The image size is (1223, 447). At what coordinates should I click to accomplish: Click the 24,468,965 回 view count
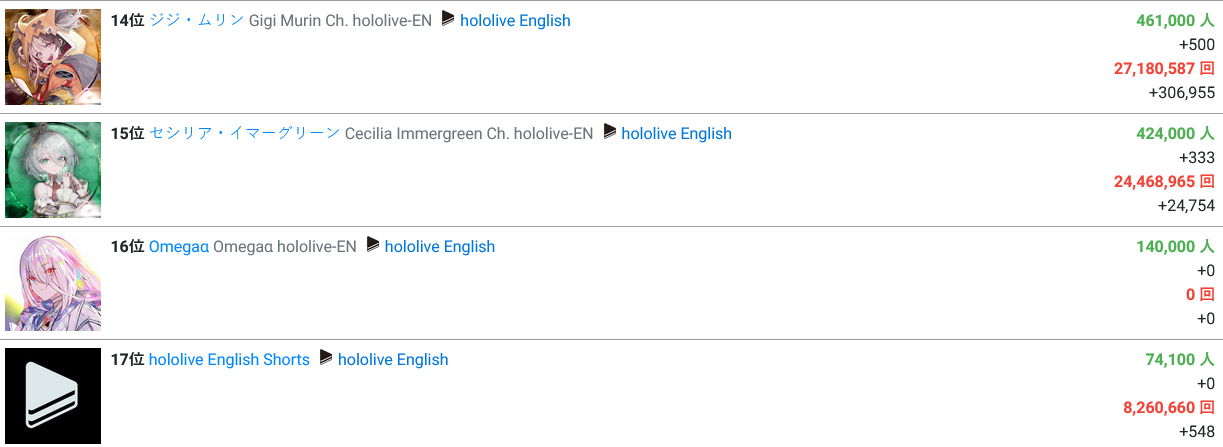pos(1164,181)
